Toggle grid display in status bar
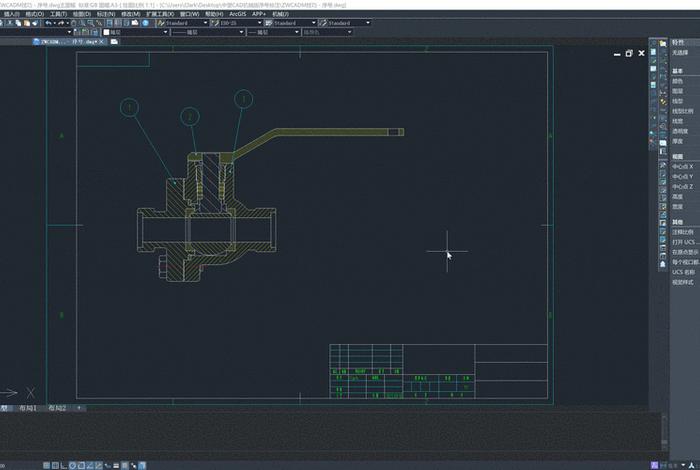 point(55,466)
